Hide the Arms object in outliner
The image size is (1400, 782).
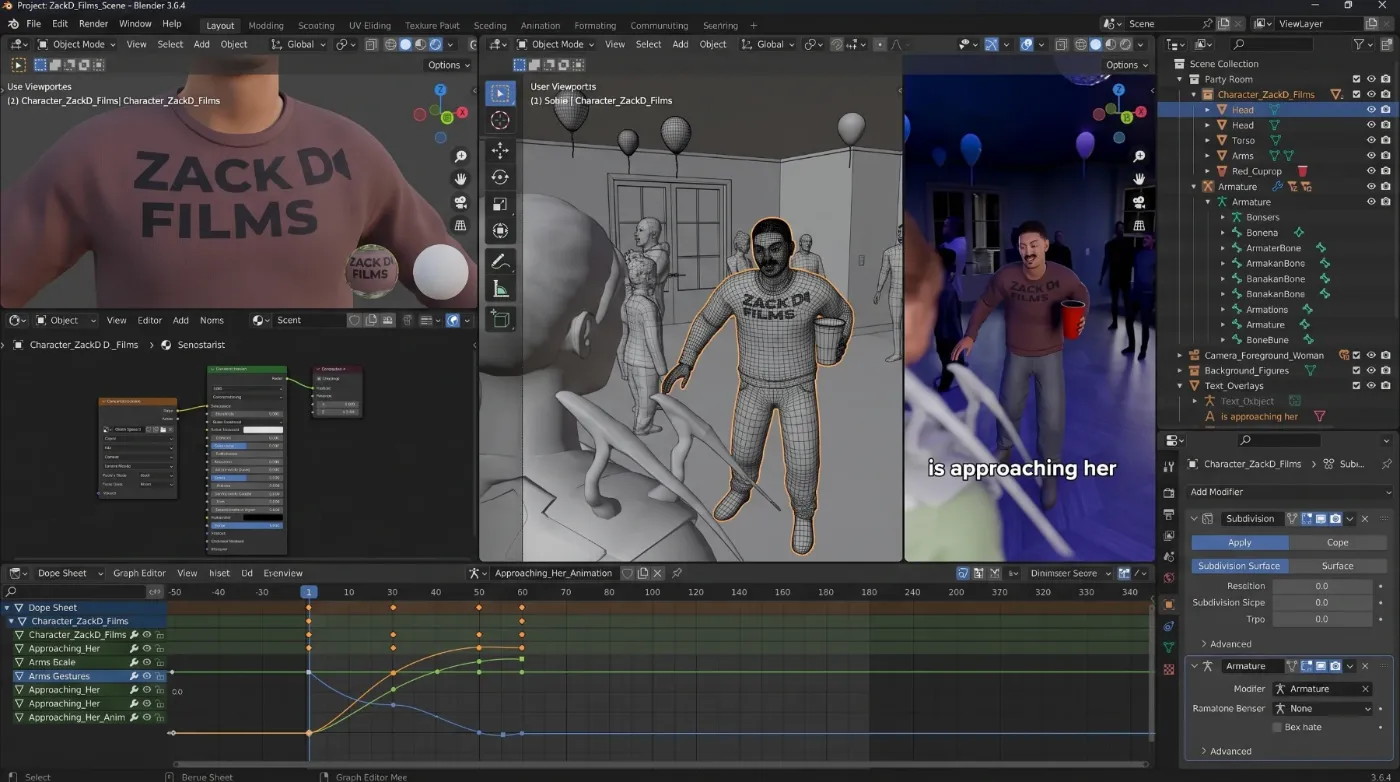(1371, 156)
